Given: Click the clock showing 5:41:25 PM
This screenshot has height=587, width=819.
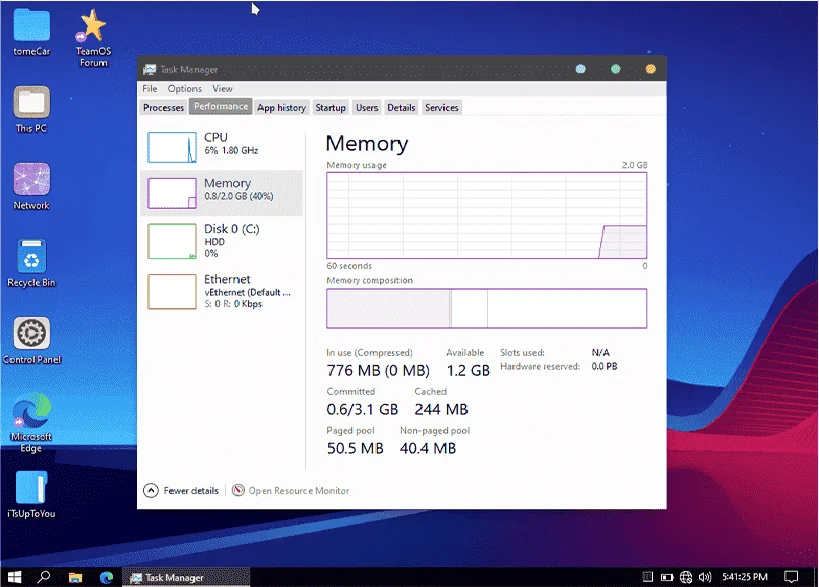Looking at the screenshot, I should pyautogui.click(x=744, y=577).
